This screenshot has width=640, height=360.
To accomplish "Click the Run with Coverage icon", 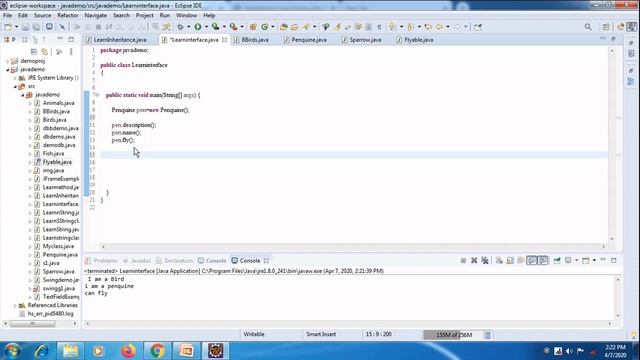I will click(x=215, y=27).
